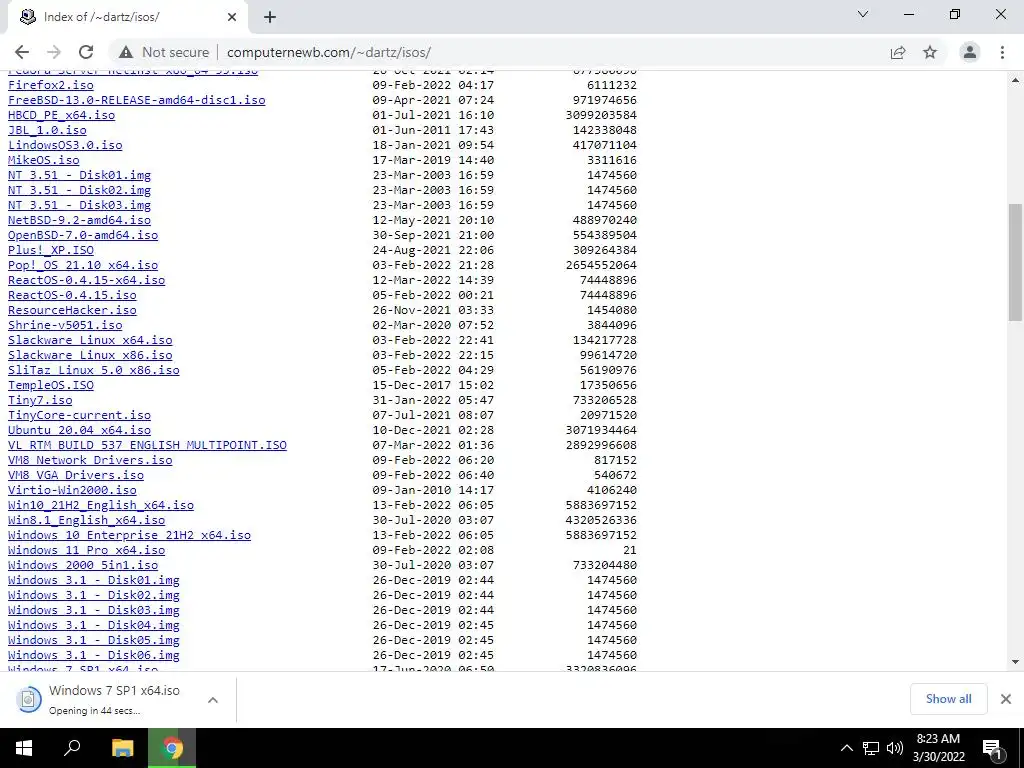Click the file size 5883697152 of Win10_21H2
The image size is (1024, 768).
601,505
